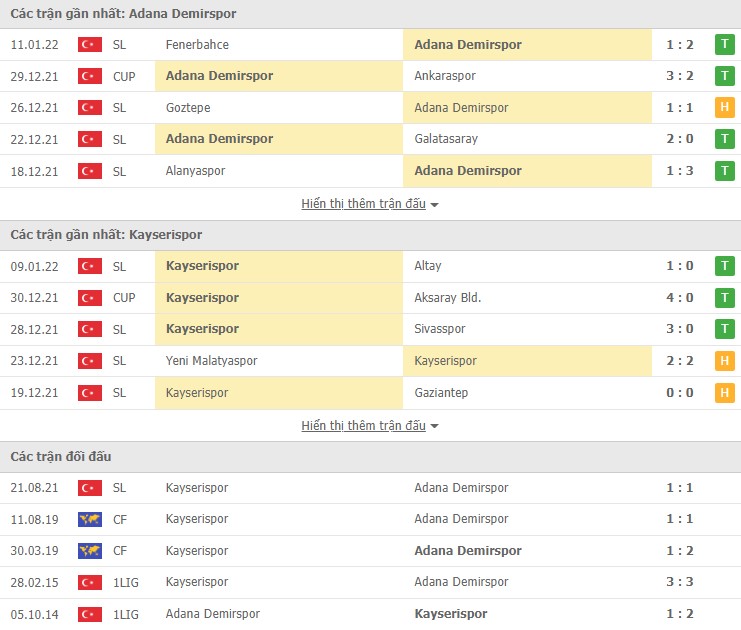Expand more Kayserispor recent matches
Viewport: 741px width, 630px height.
(370, 426)
